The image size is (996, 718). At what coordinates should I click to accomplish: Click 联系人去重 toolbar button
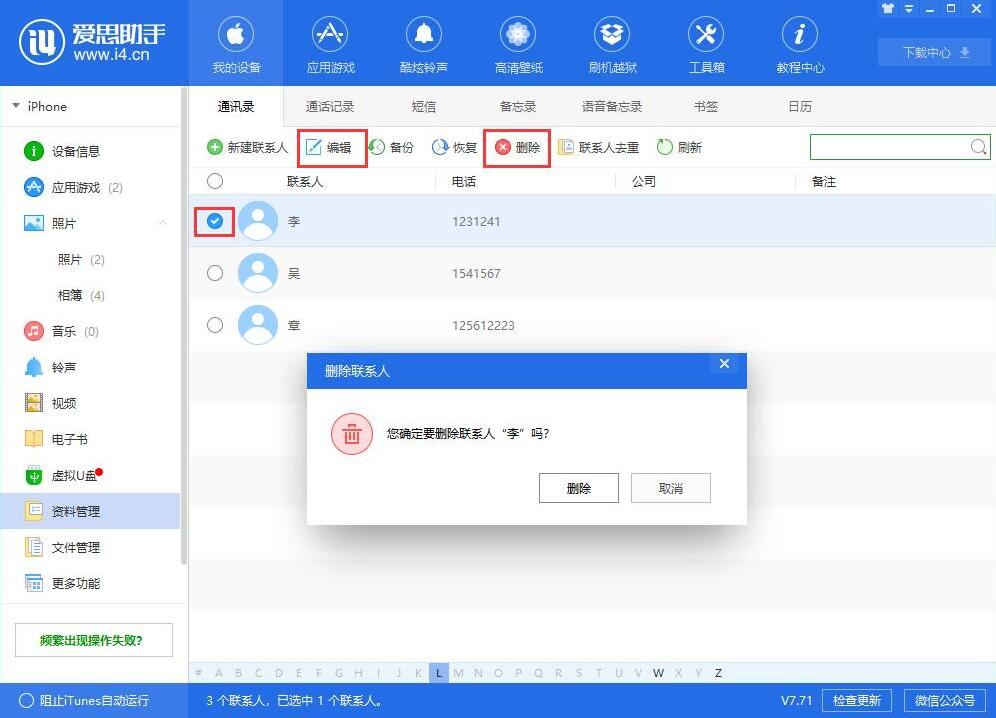pyautogui.click(x=598, y=147)
